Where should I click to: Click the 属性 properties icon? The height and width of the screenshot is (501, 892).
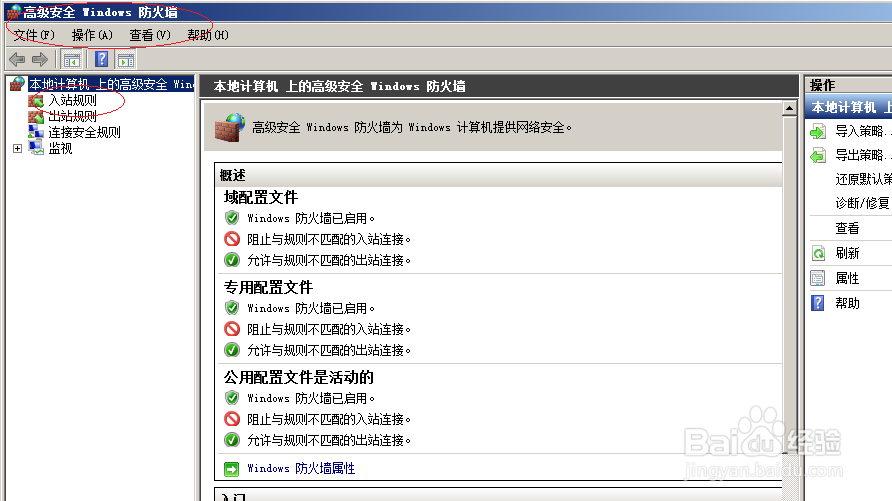click(x=817, y=278)
